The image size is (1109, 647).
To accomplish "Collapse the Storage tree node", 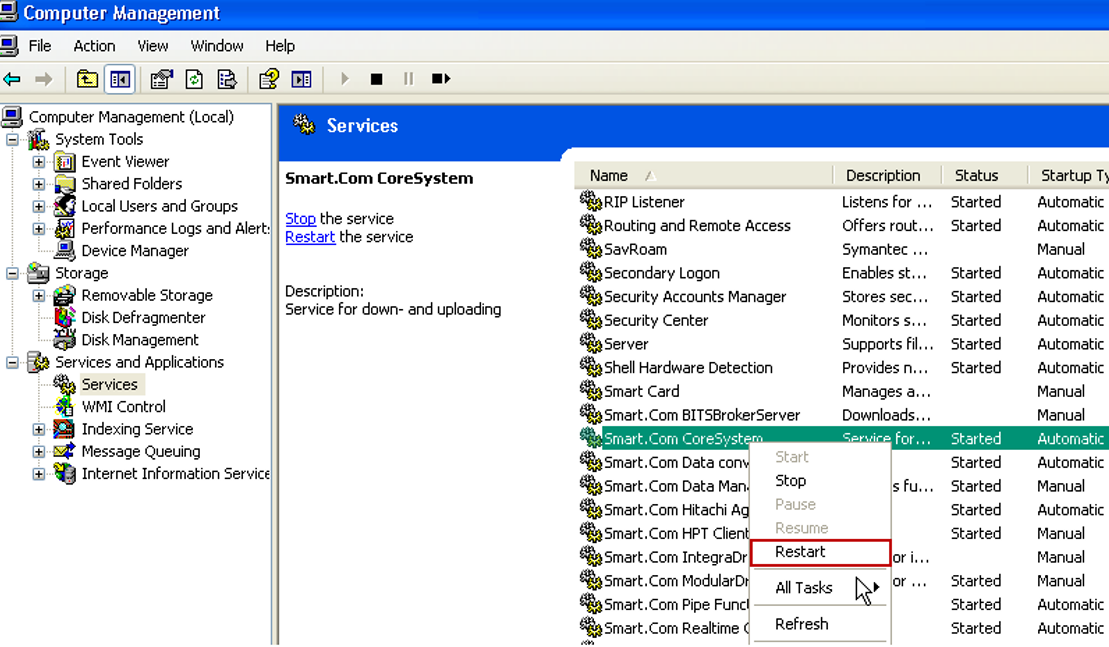I will (13, 273).
